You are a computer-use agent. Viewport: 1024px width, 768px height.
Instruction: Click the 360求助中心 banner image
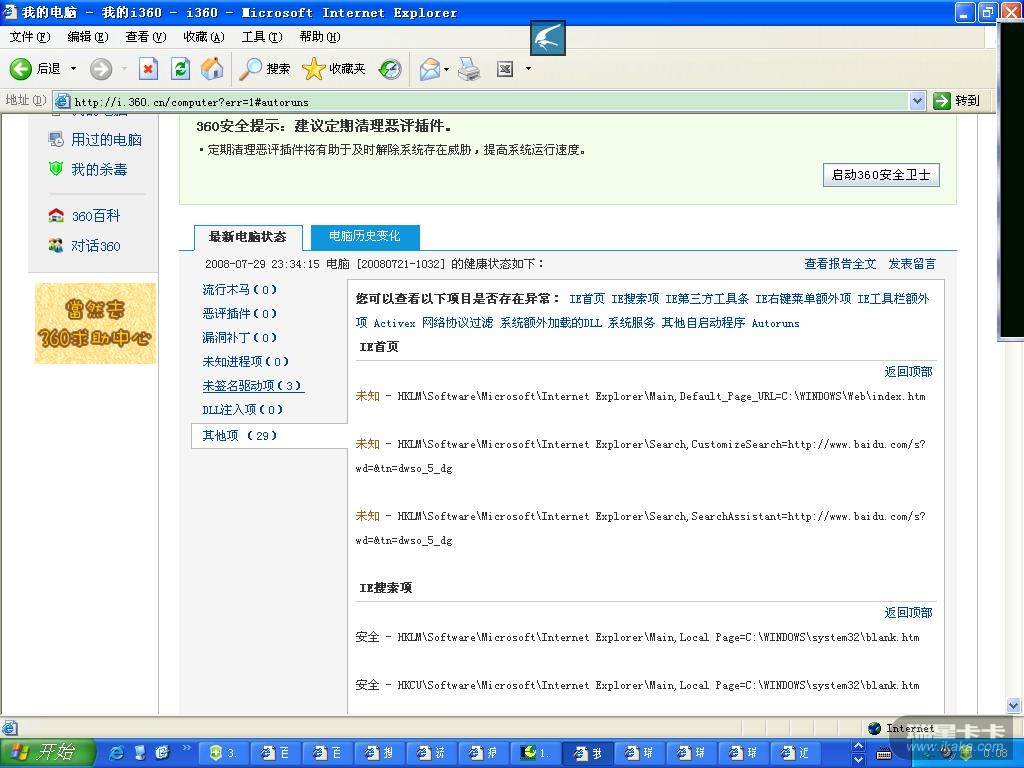point(95,323)
